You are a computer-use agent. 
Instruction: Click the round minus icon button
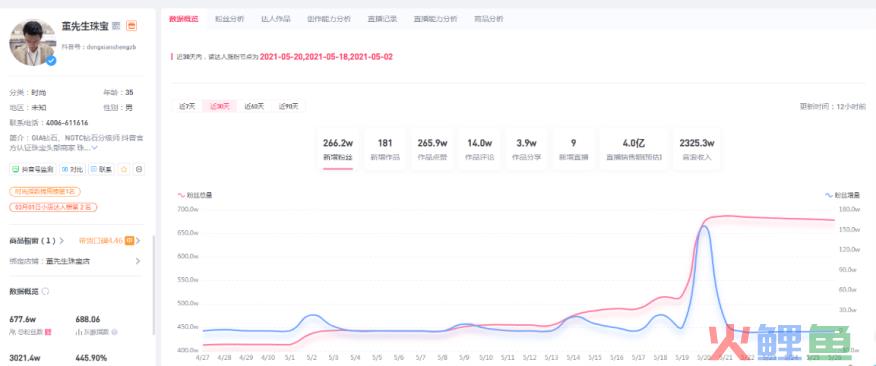[139, 169]
